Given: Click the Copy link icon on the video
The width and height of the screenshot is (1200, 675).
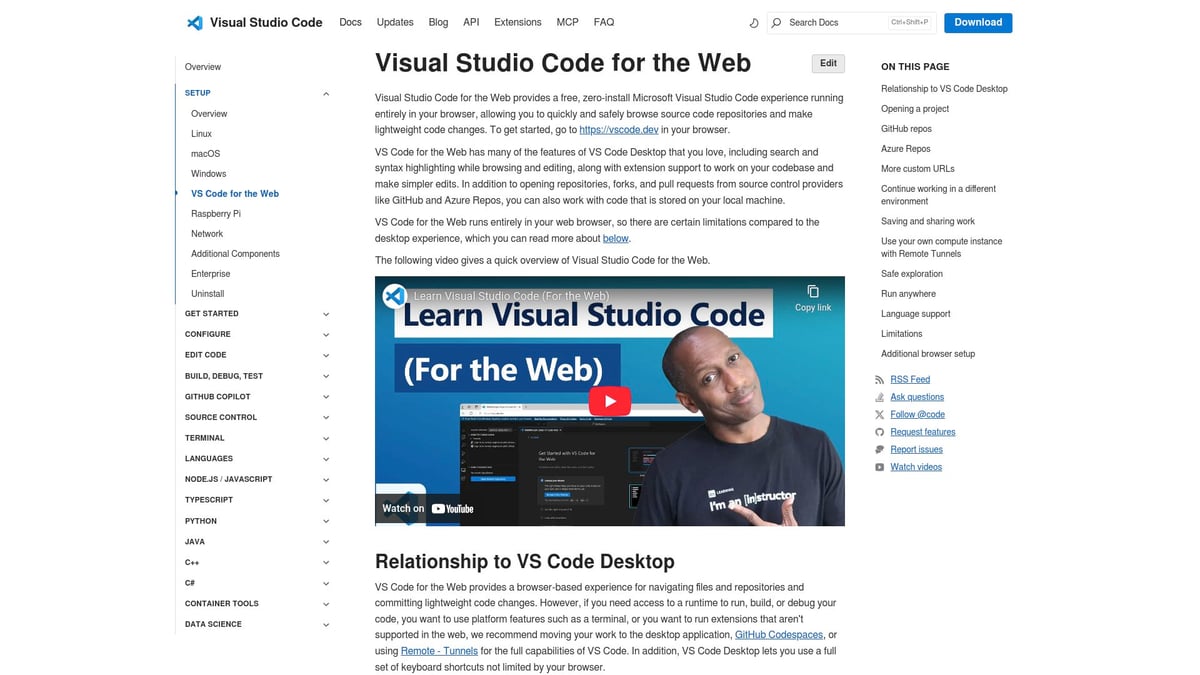Looking at the screenshot, I should tap(812, 291).
